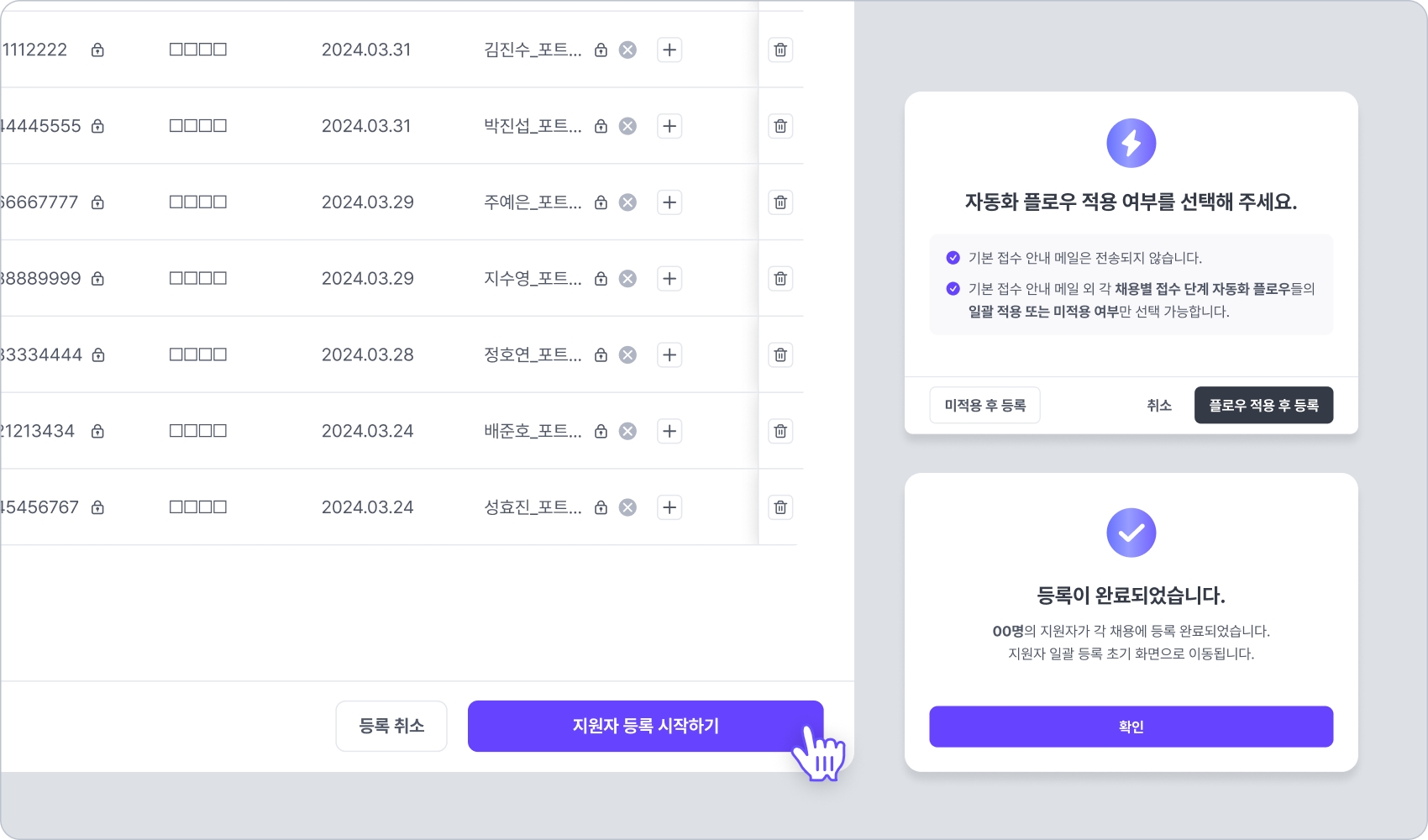Click the lock icon next to number 44445555
Viewport: 1428px width, 840px height.
[97, 126]
